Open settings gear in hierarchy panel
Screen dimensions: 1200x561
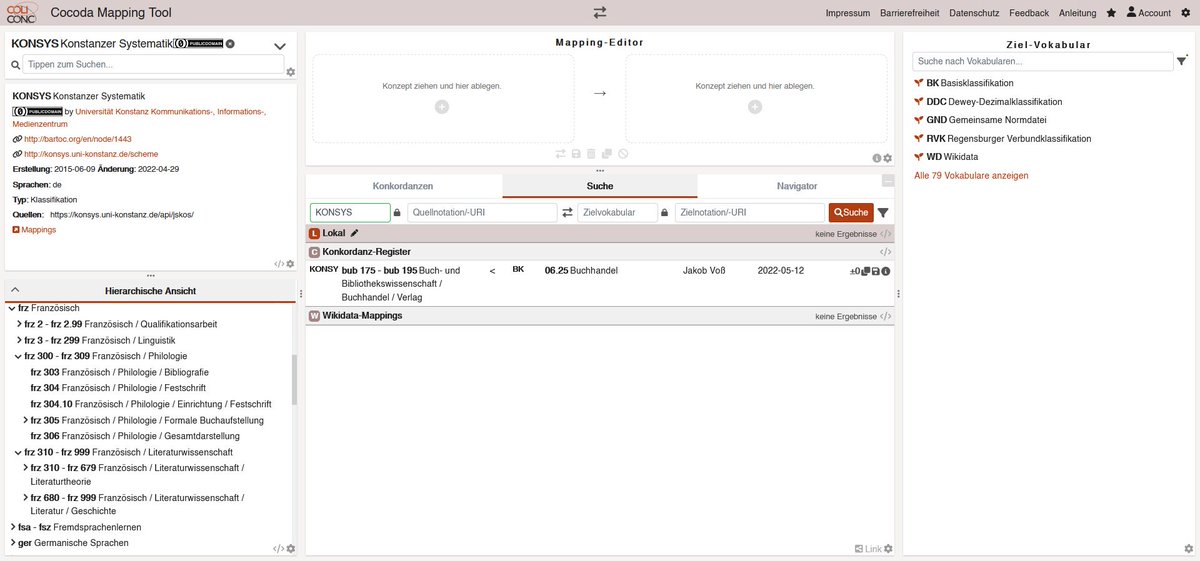pos(291,548)
